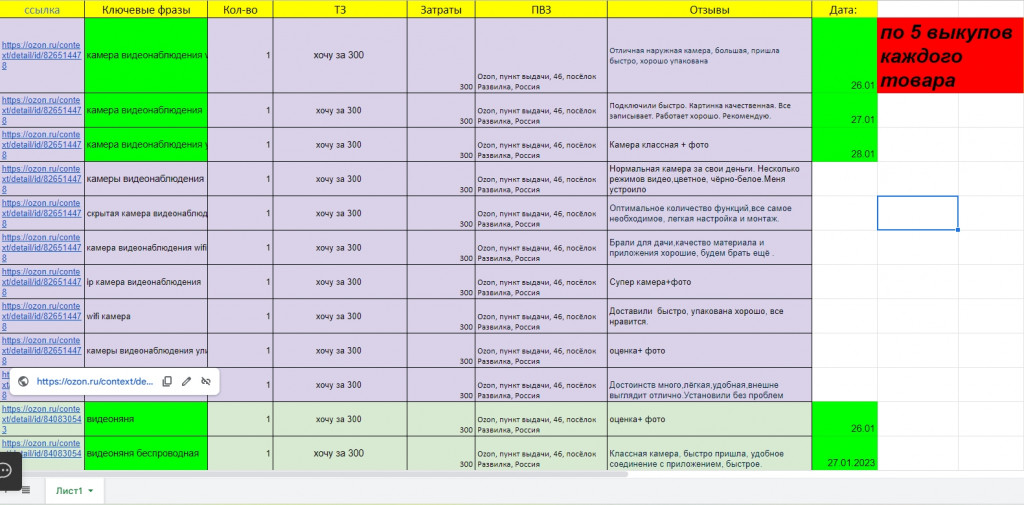The image size is (1024, 505).
Task: Select the 'скрытая камера видеонаблюд' keyword cell
Action: tap(146, 213)
